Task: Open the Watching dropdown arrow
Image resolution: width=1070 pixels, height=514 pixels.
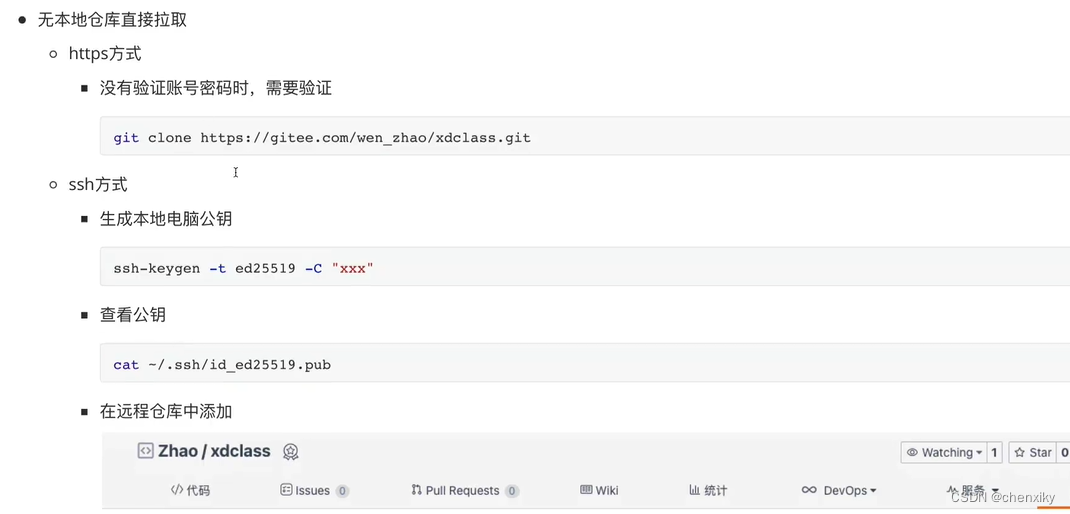Action: pyautogui.click(x=979, y=453)
